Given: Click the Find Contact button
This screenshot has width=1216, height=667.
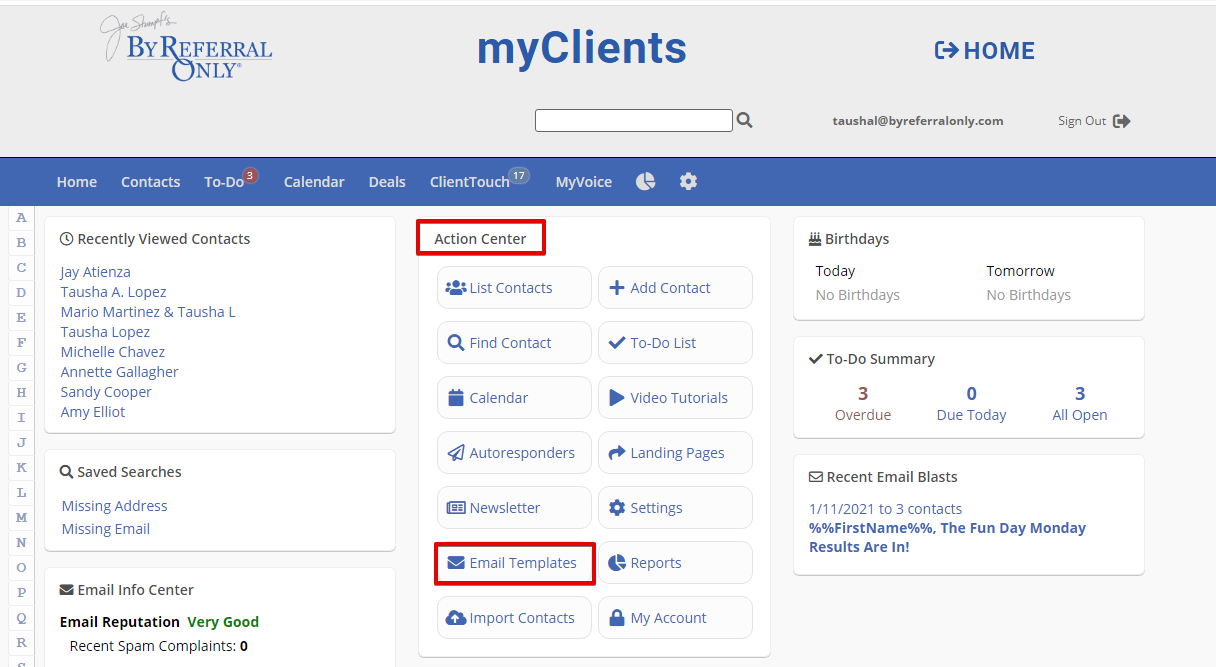Looking at the screenshot, I should 514,343.
